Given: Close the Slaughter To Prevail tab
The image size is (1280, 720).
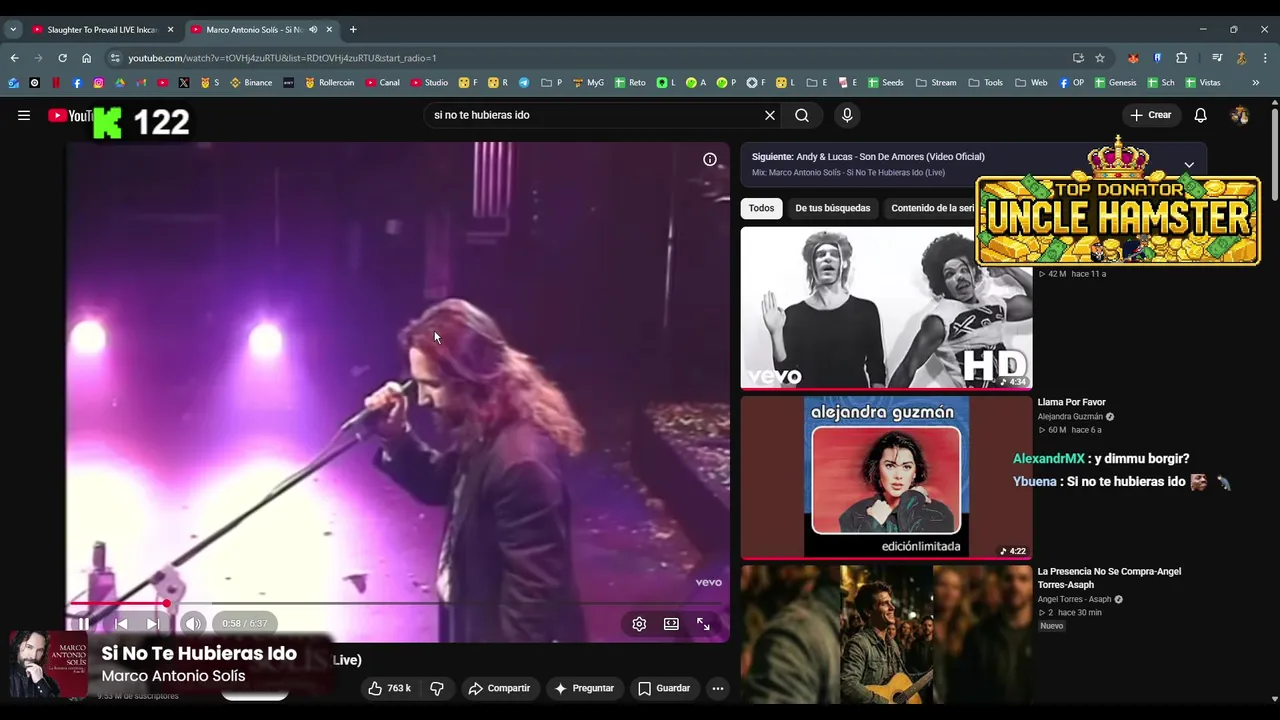Looking at the screenshot, I should pos(170,30).
